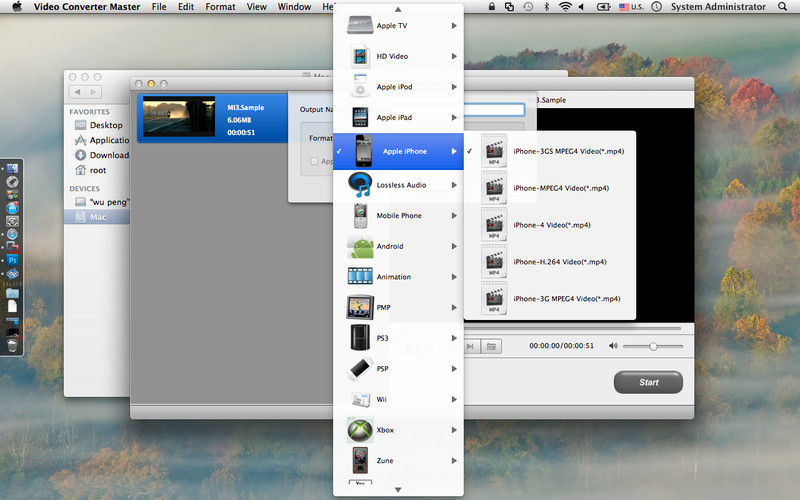Viewport: 800px width, 500px height.
Task: Click MP4 icon beside iPhone-MPEG4 Video
Action: point(494,188)
